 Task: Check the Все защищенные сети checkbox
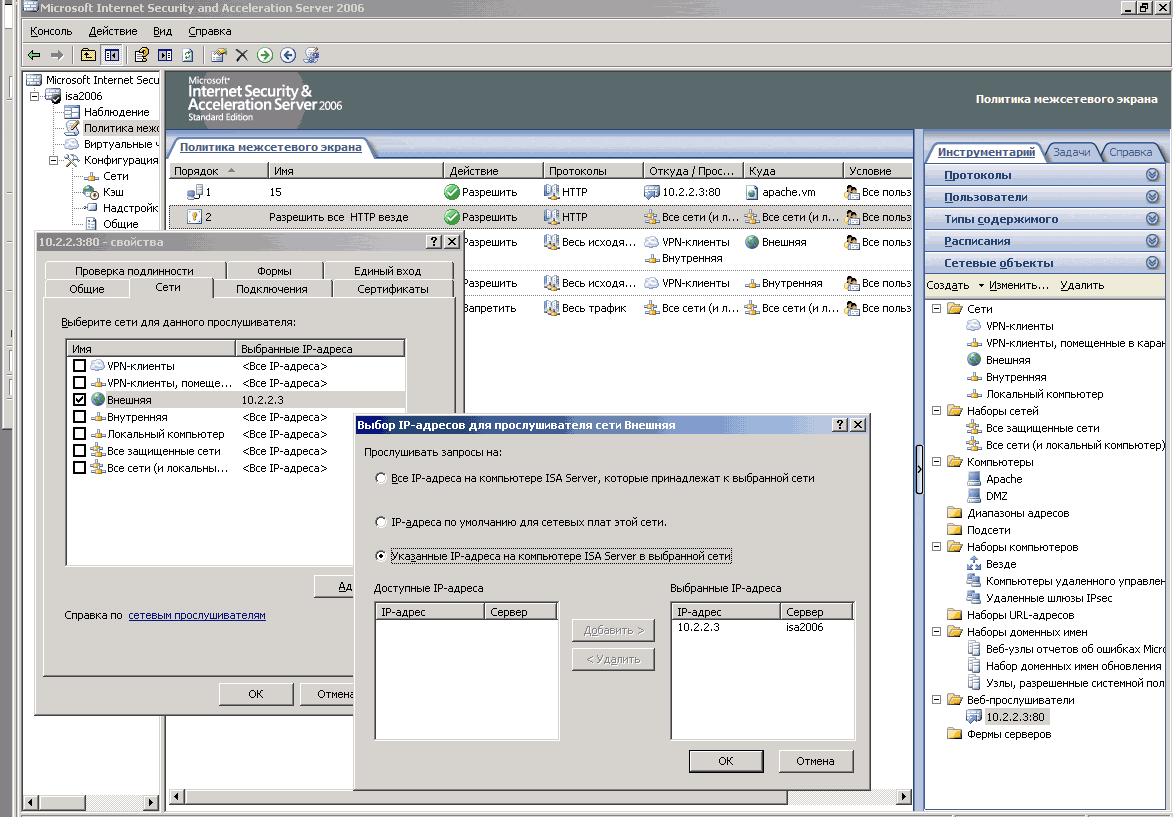point(79,450)
